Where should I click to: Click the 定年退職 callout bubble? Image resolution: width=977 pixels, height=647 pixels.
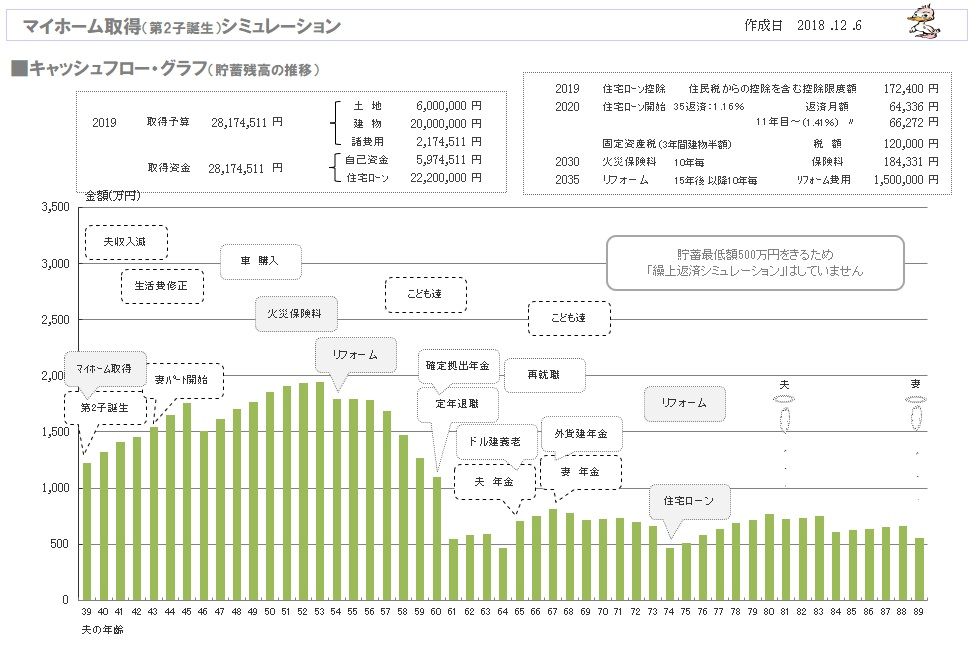(457, 404)
